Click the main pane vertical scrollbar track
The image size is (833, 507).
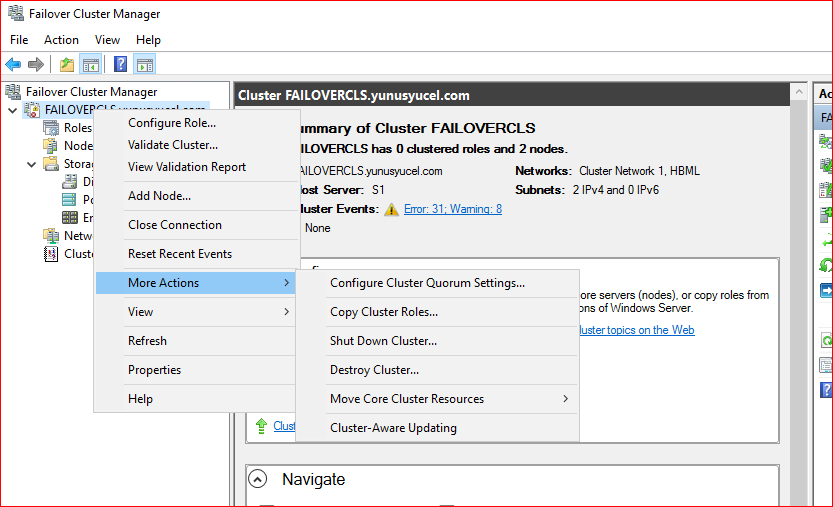(798, 303)
